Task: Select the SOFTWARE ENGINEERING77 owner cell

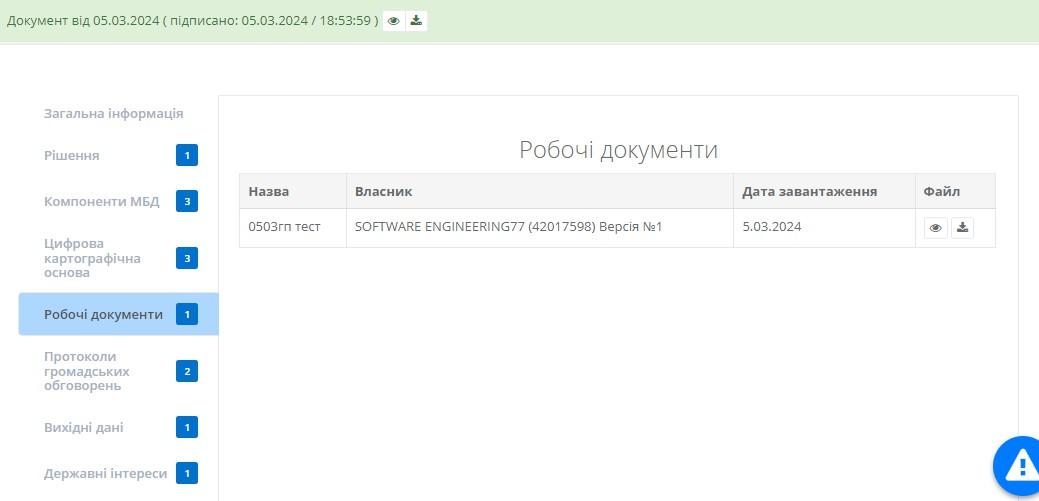Action: coord(508,227)
